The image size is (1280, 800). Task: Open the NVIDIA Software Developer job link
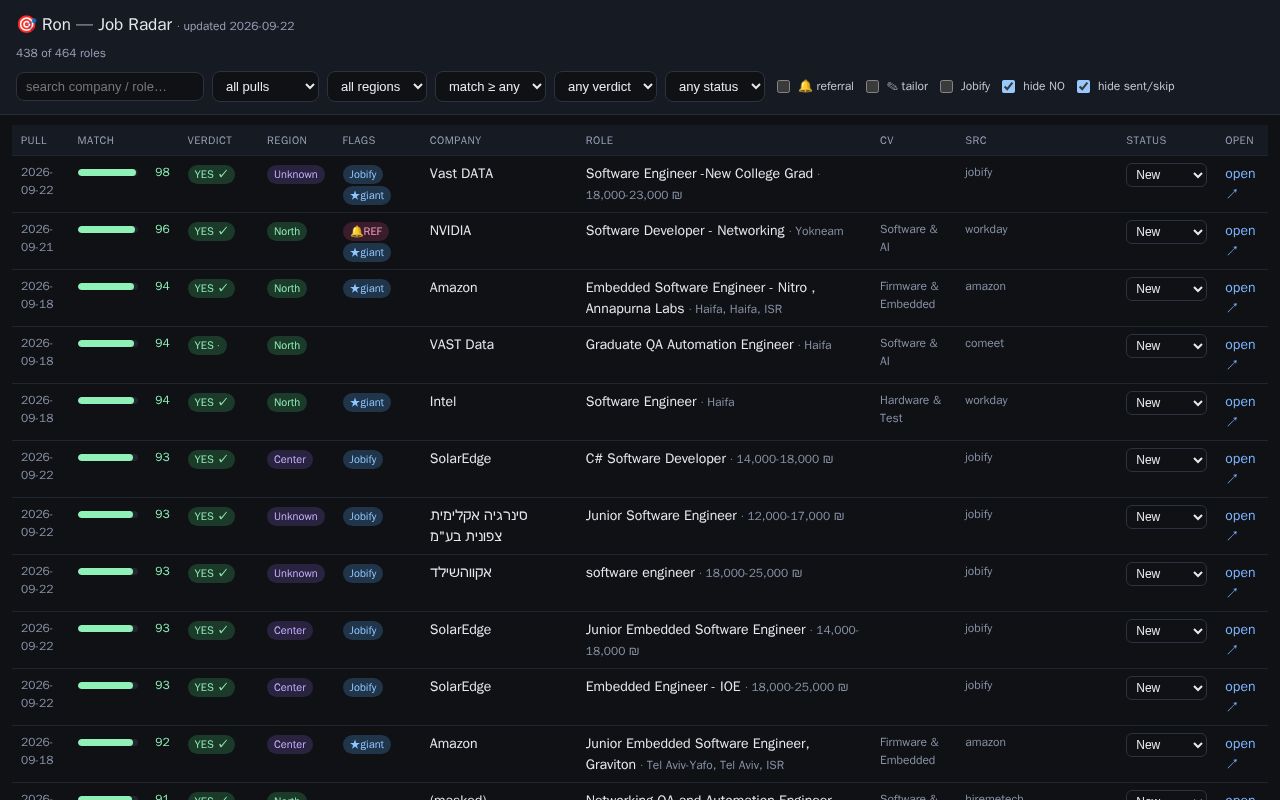point(1240,240)
